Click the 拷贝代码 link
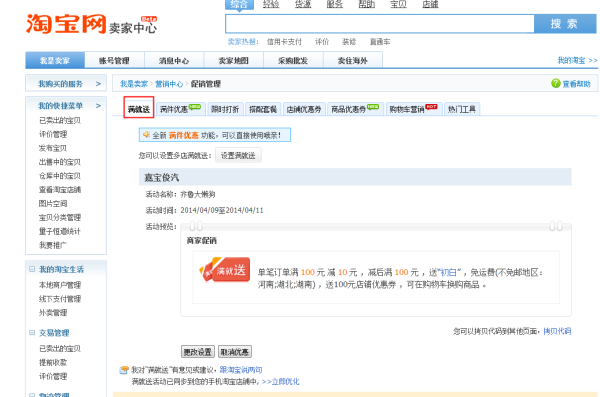Image resolution: width=600 pixels, height=397 pixels. (x=557, y=331)
